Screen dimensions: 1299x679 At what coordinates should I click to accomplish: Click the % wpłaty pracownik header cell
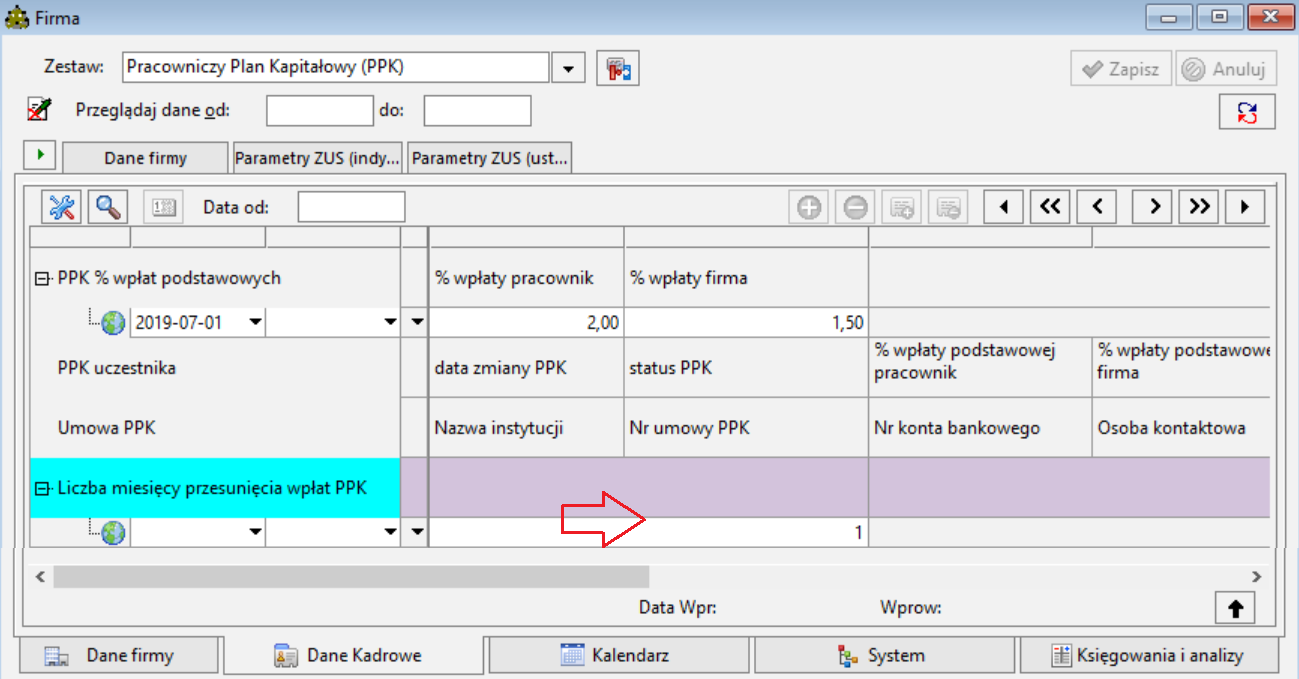[527, 278]
